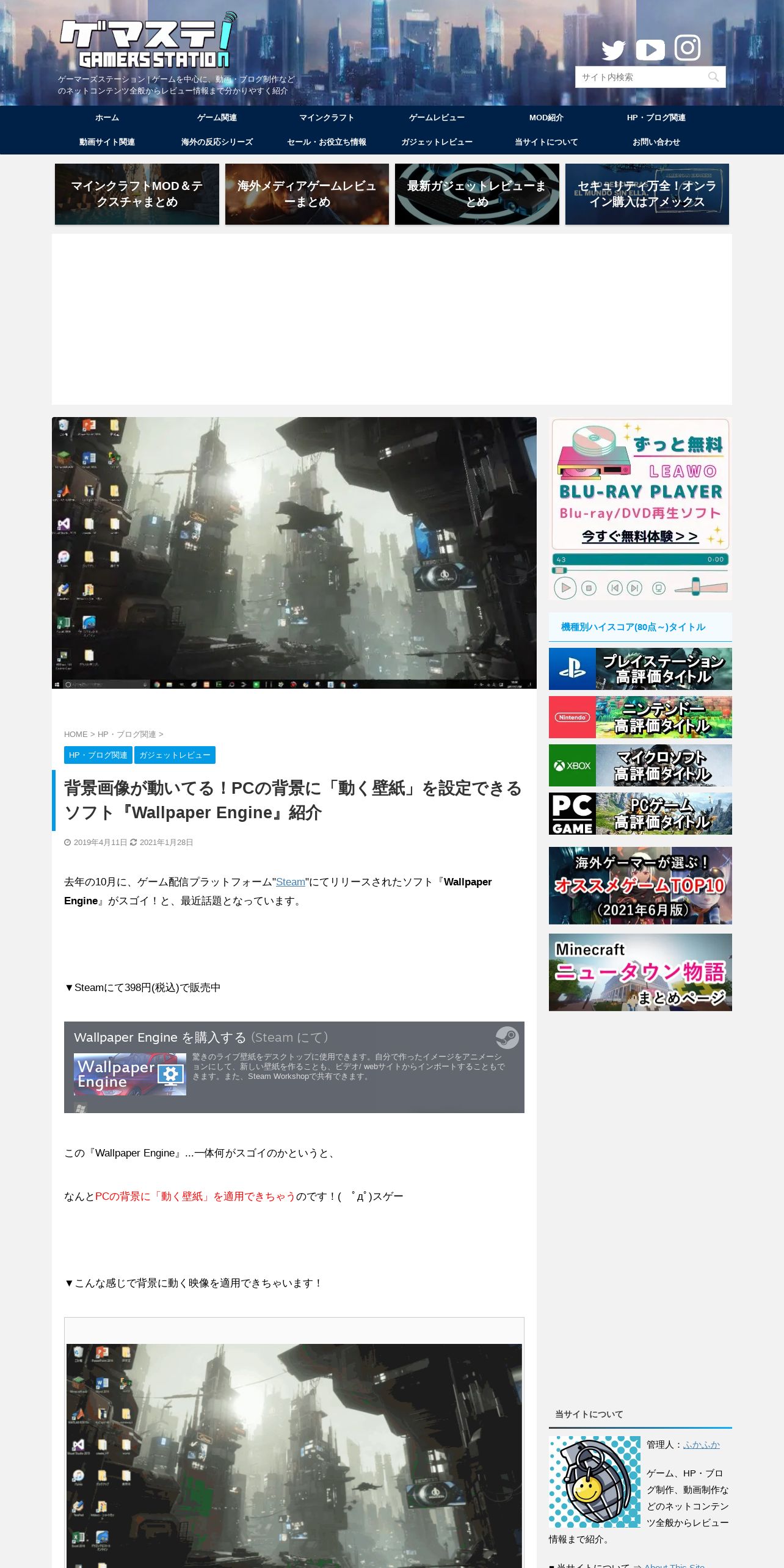Click the article's top featured wallpaper image
This screenshot has width=784, height=1568.
(294, 553)
